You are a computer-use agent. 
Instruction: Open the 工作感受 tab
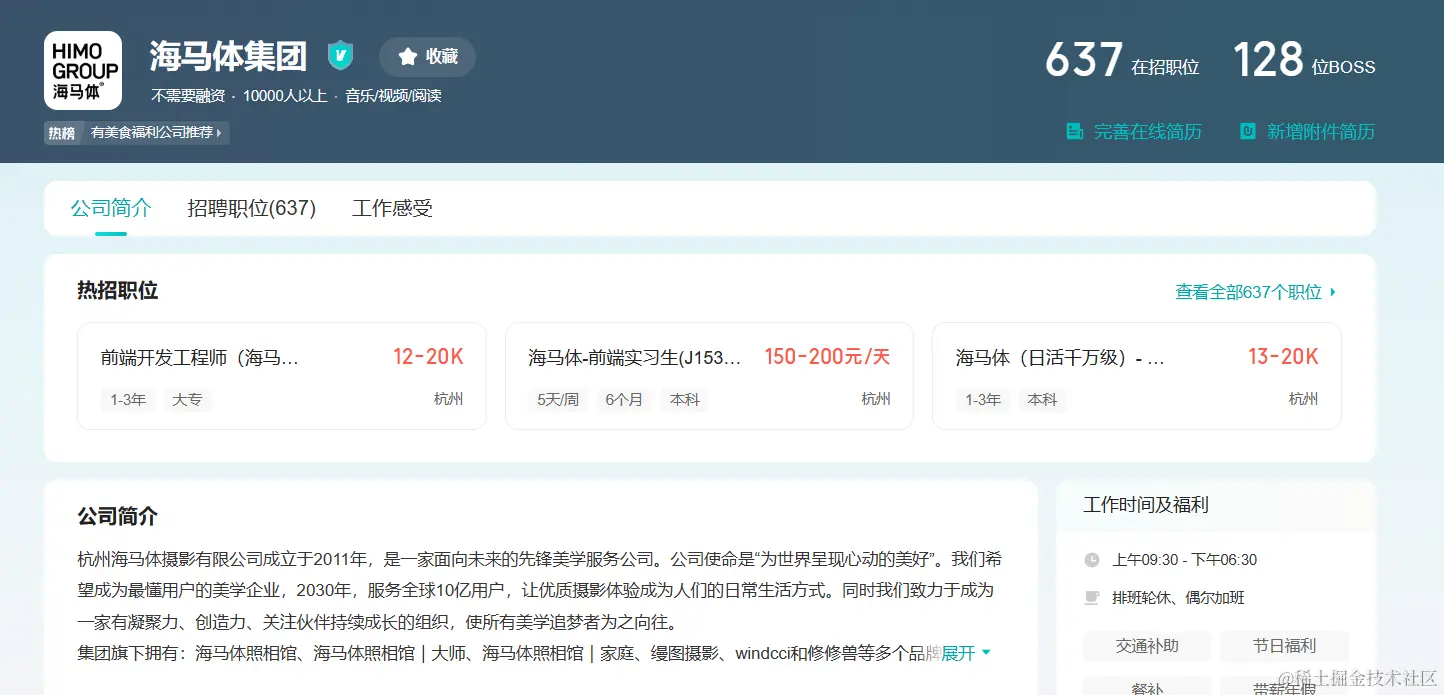[392, 208]
